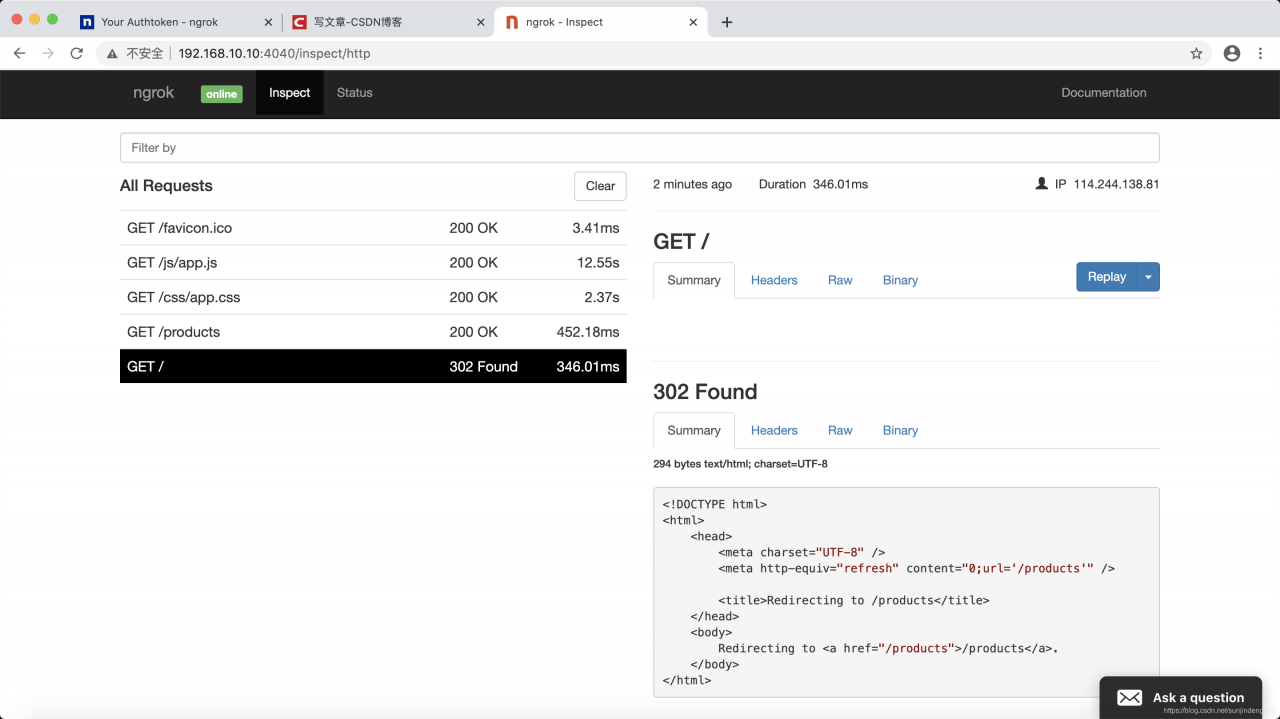
Task: Select the GET /js/app.js request
Action: click(x=373, y=262)
